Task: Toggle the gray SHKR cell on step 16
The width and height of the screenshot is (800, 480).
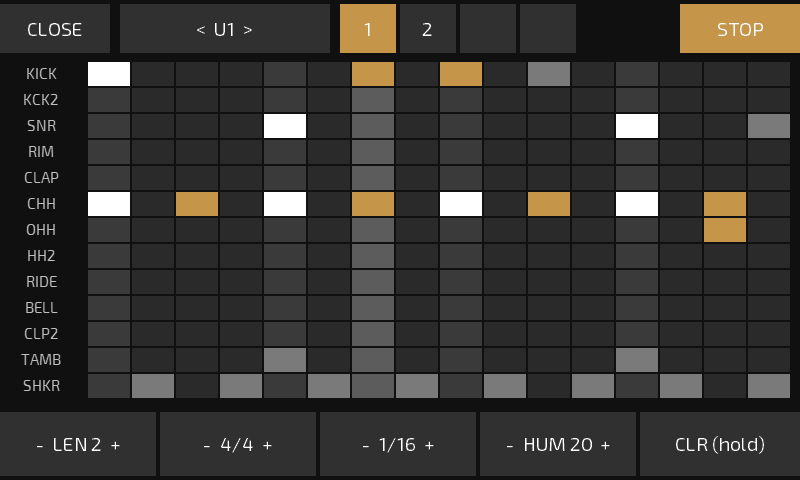Action: [769, 386]
